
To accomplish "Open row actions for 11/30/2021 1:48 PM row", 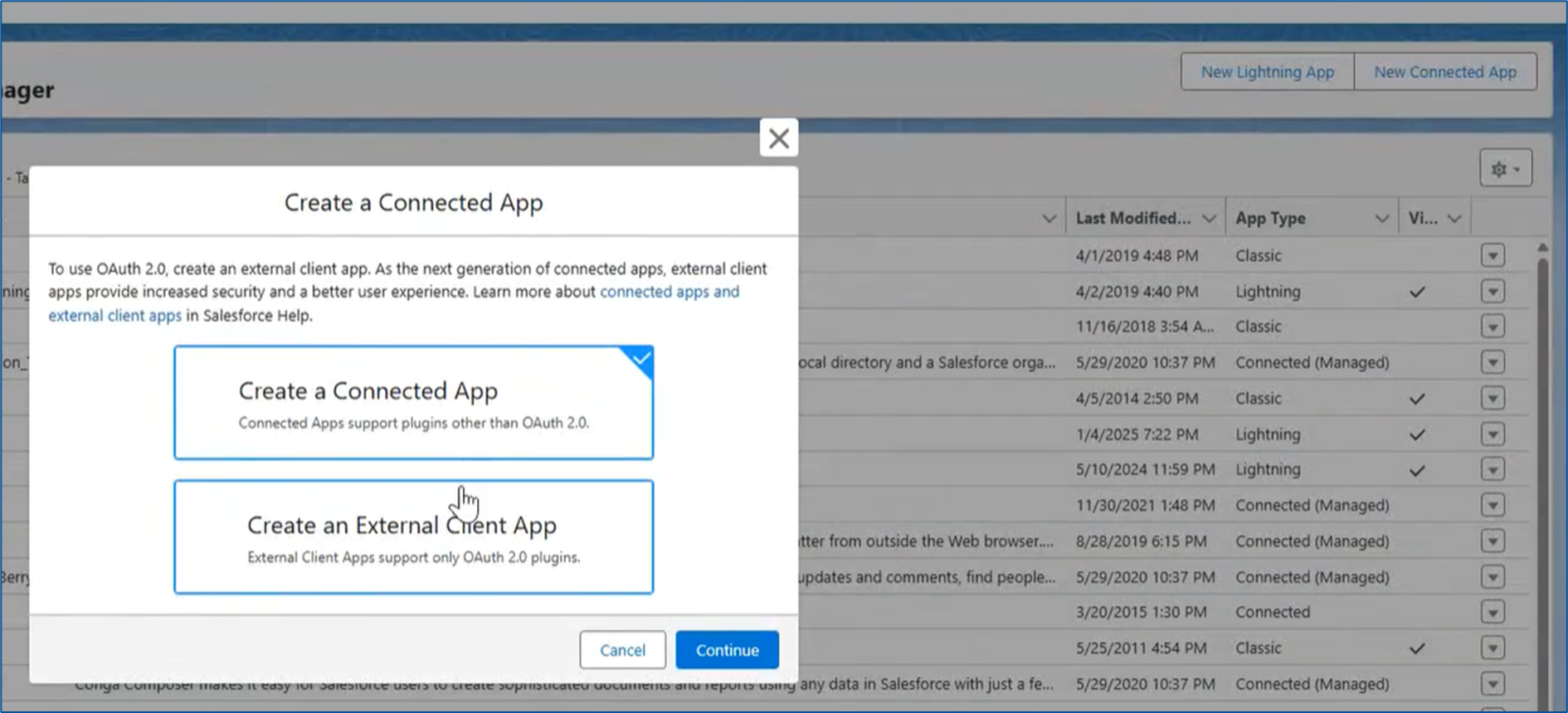I will pyautogui.click(x=1493, y=505).
